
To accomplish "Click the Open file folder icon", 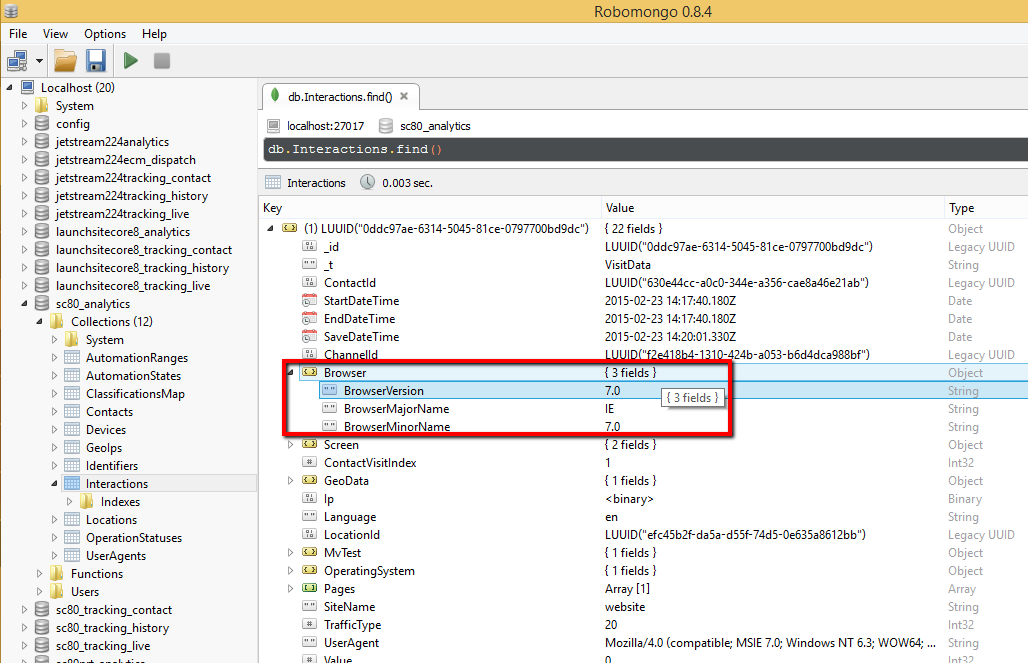I will [x=65, y=61].
